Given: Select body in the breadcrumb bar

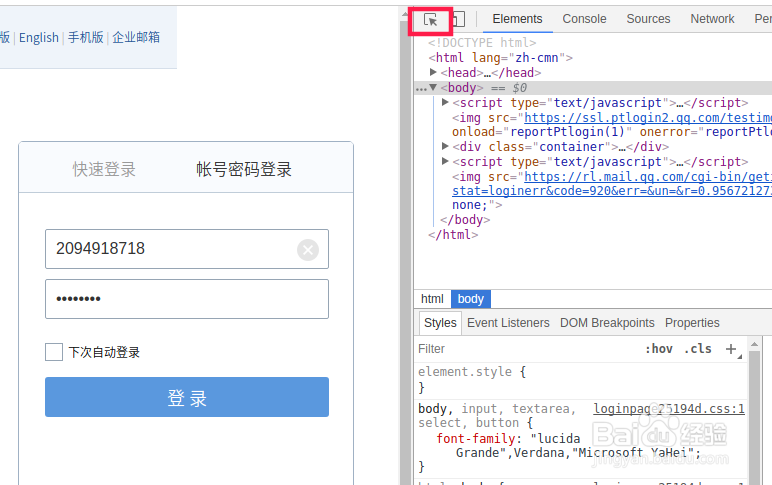Looking at the screenshot, I should click(x=471, y=299).
